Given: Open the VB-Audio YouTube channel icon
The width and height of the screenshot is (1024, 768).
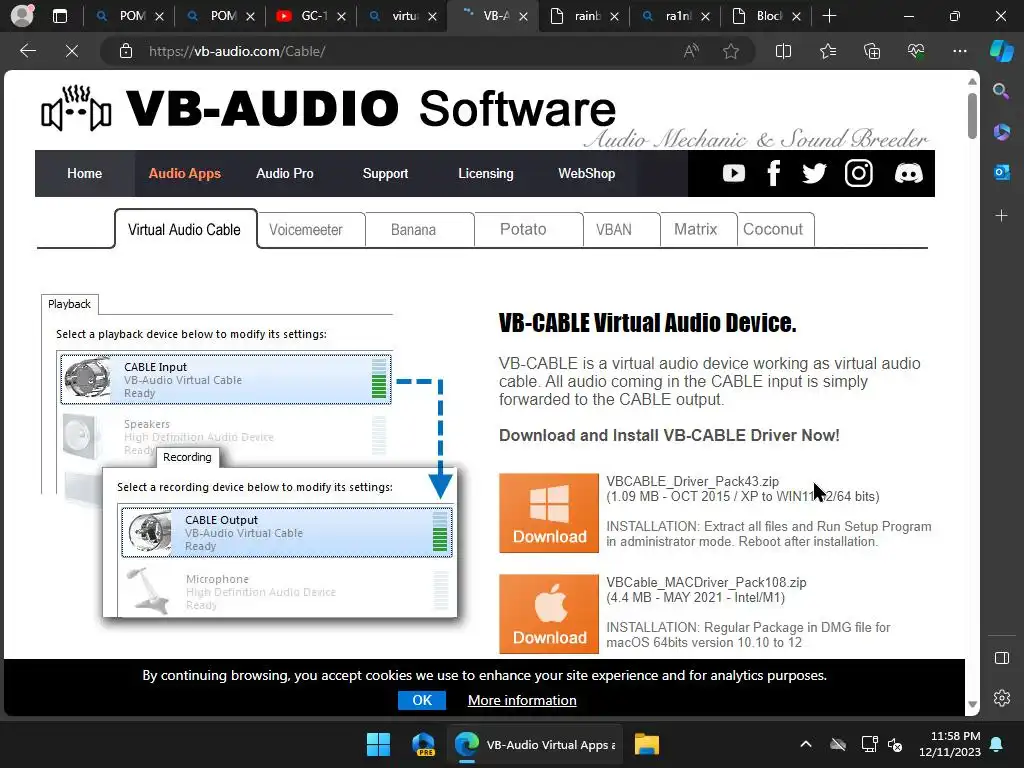Looking at the screenshot, I should click(x=733, y=173).
